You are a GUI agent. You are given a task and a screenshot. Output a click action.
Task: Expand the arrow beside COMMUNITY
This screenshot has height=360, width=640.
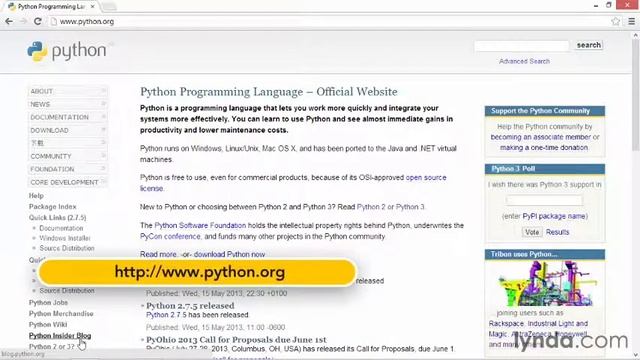tap(103, 156)
